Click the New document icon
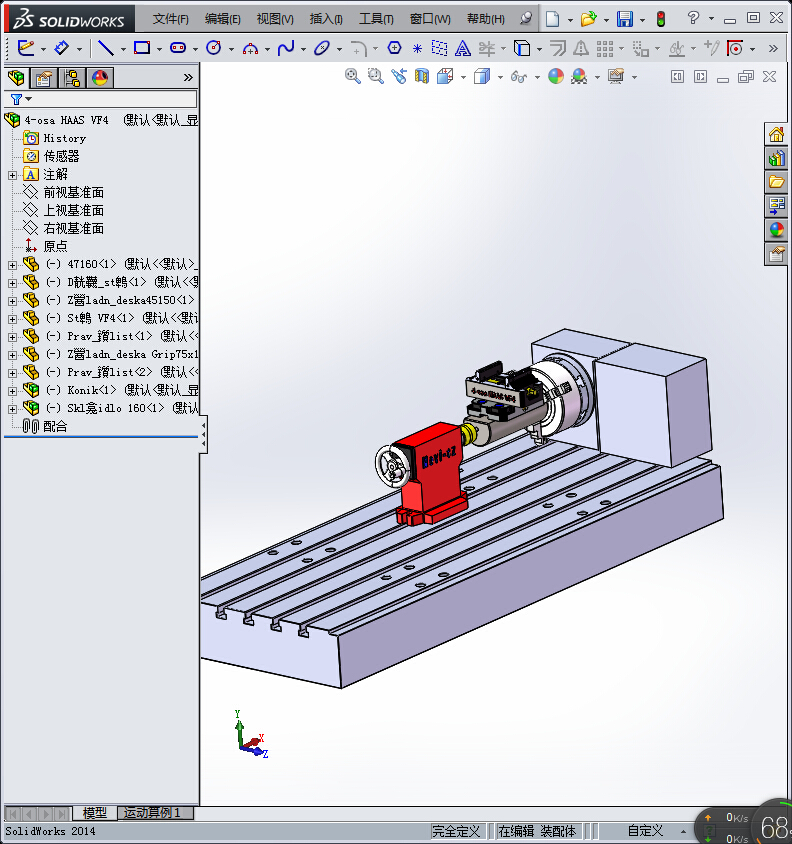The width and height of the screenshot is (792, 844). click(x=552, y=19)
